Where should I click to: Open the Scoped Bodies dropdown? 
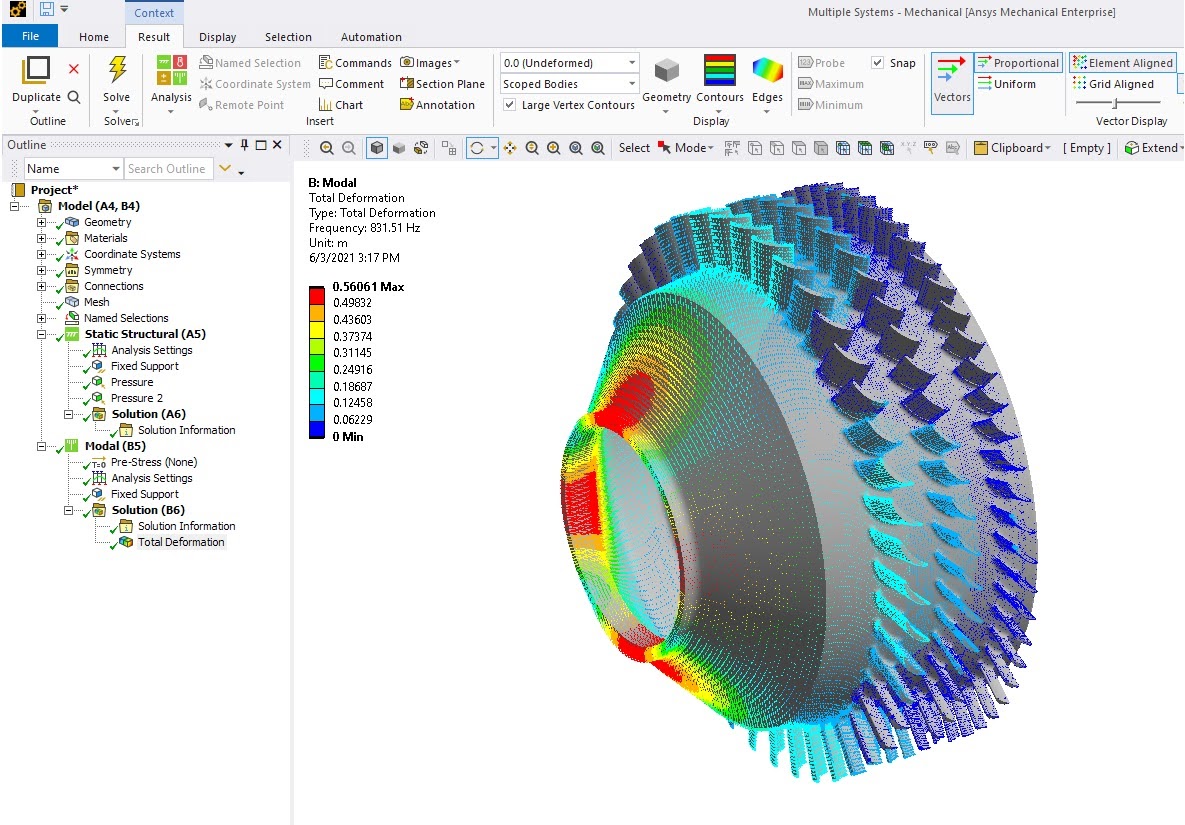(x=569, y=84)
